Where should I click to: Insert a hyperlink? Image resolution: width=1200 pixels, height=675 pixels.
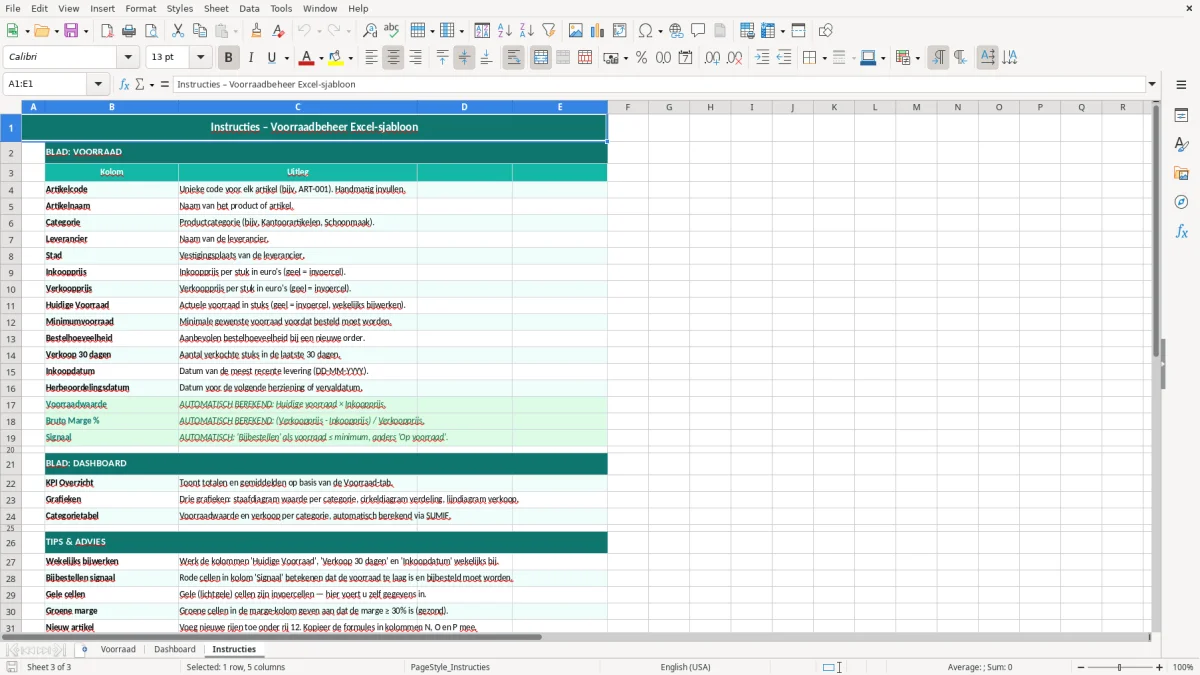click(676, 31)
